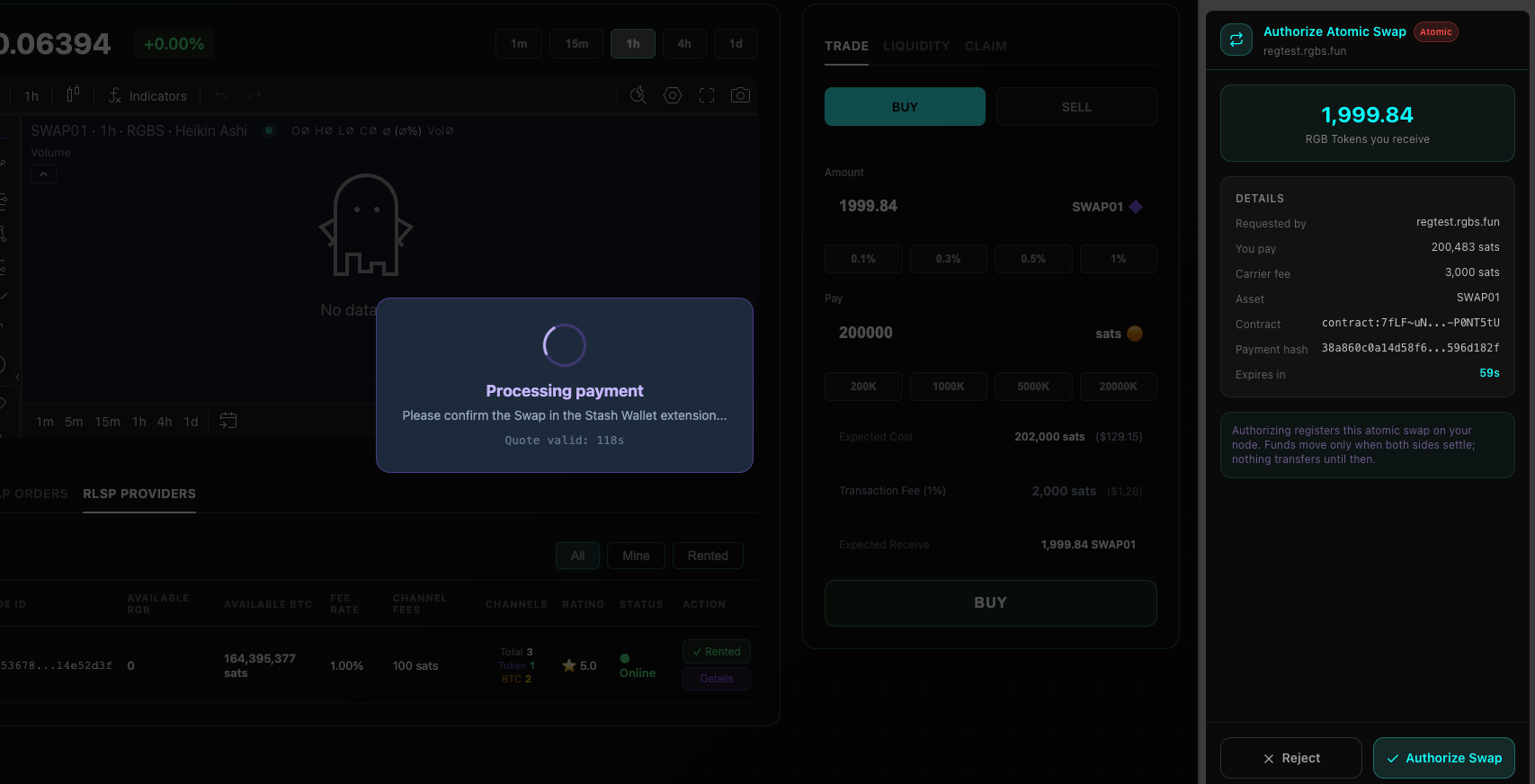Switch to the CLAIM tab
Image resolution: width=1535 pixels, height=784 pixels.
pos(986,46)
